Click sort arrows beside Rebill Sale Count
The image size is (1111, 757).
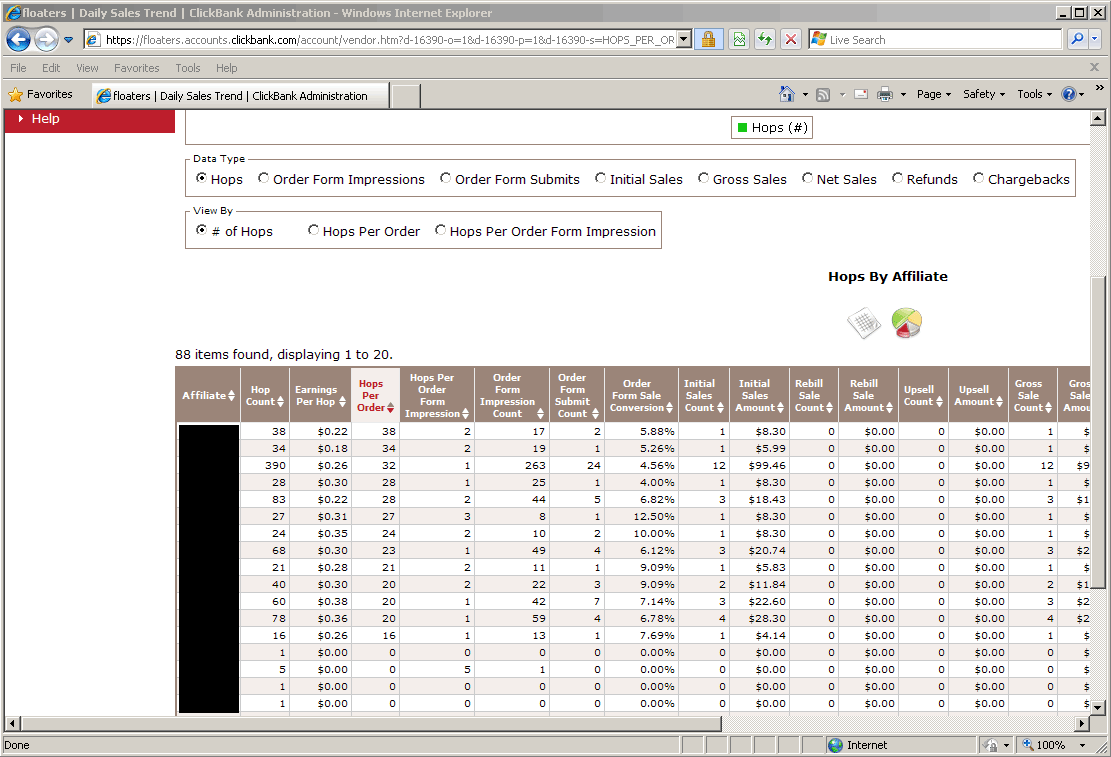(829, 408)
